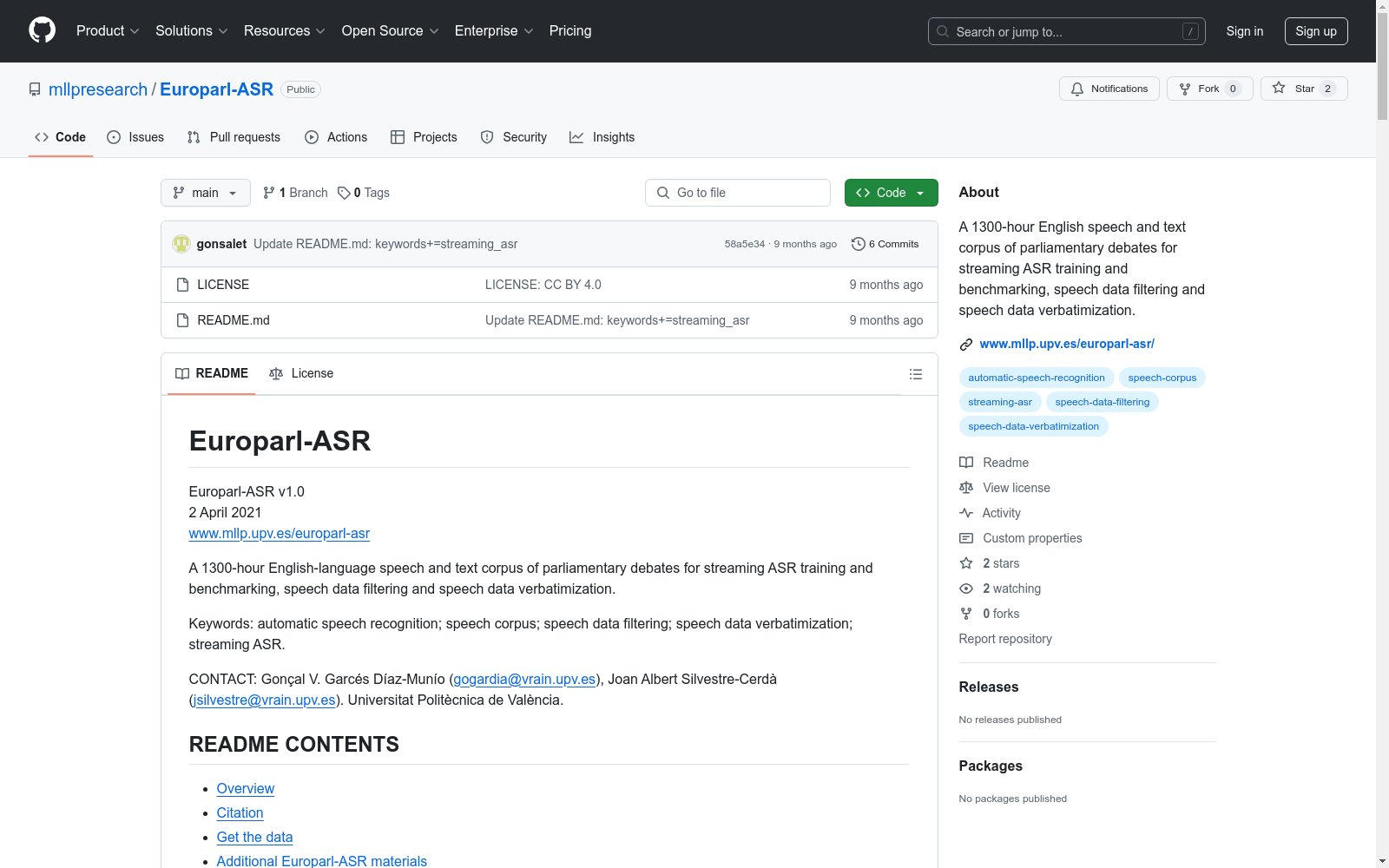This screenshot has height=868, width=1389.
Task: Click the Search or jump to field
Action: click(1067, 31)
